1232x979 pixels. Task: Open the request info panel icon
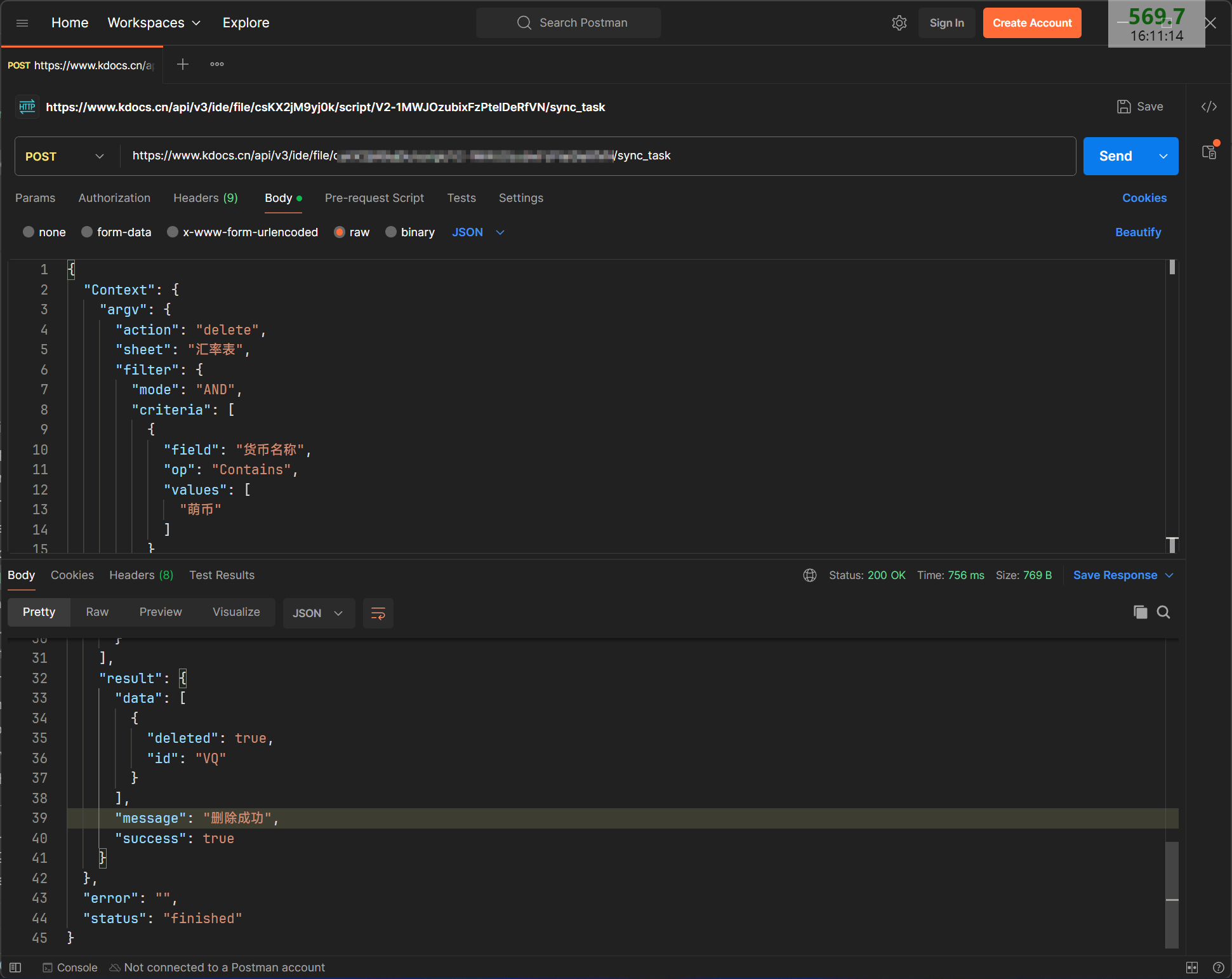click(1209, 152)
